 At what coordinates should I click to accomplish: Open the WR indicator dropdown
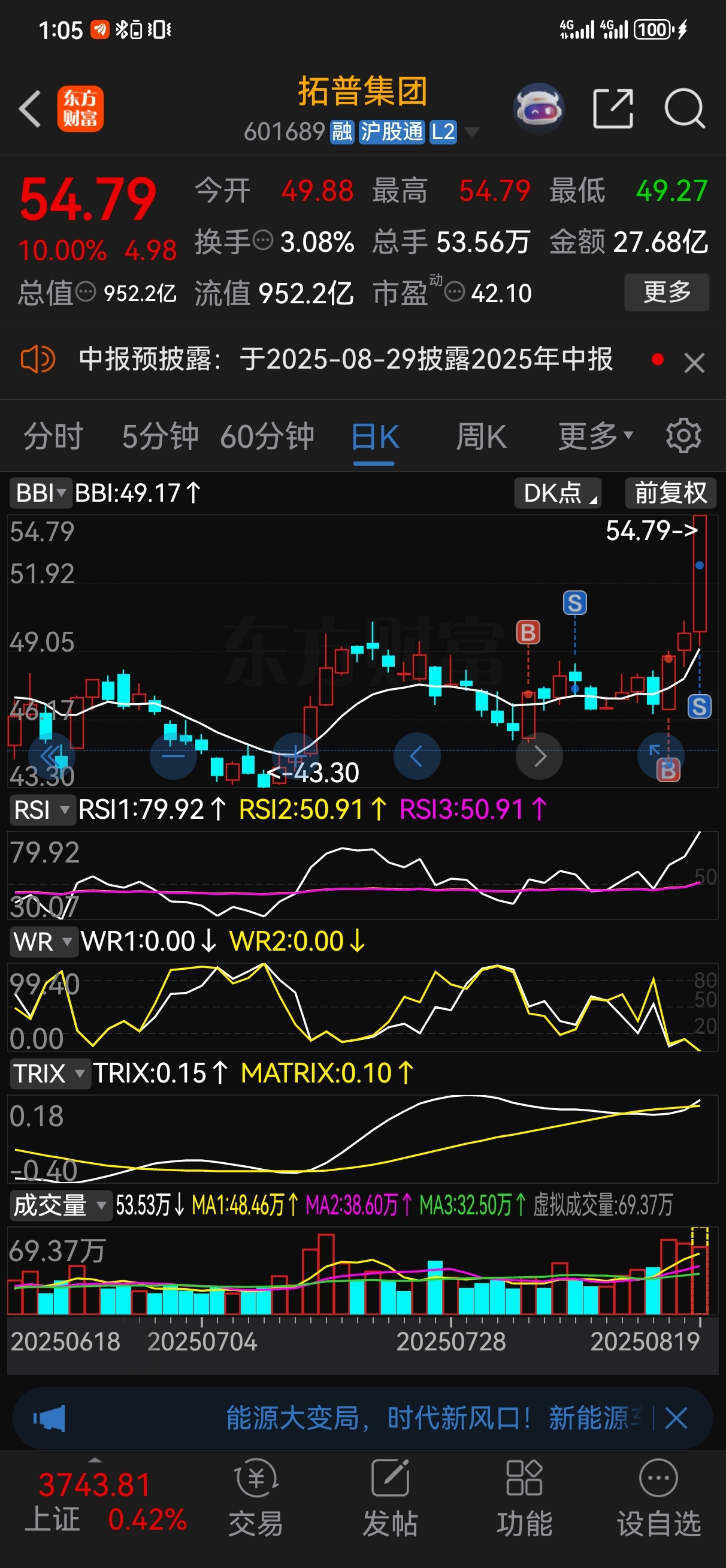[x=43, y=942]
